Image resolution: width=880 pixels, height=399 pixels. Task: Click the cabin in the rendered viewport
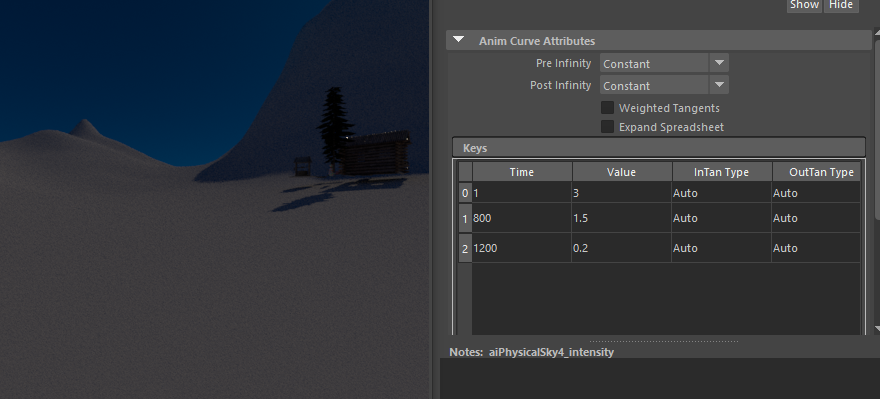374,153
